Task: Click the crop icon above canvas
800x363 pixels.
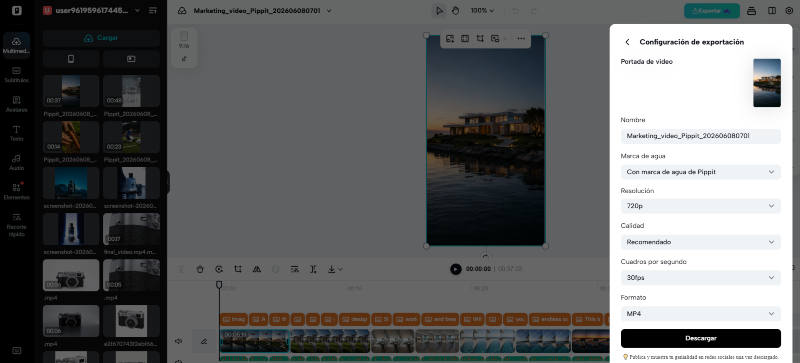Action: click(x=480, y=38)
